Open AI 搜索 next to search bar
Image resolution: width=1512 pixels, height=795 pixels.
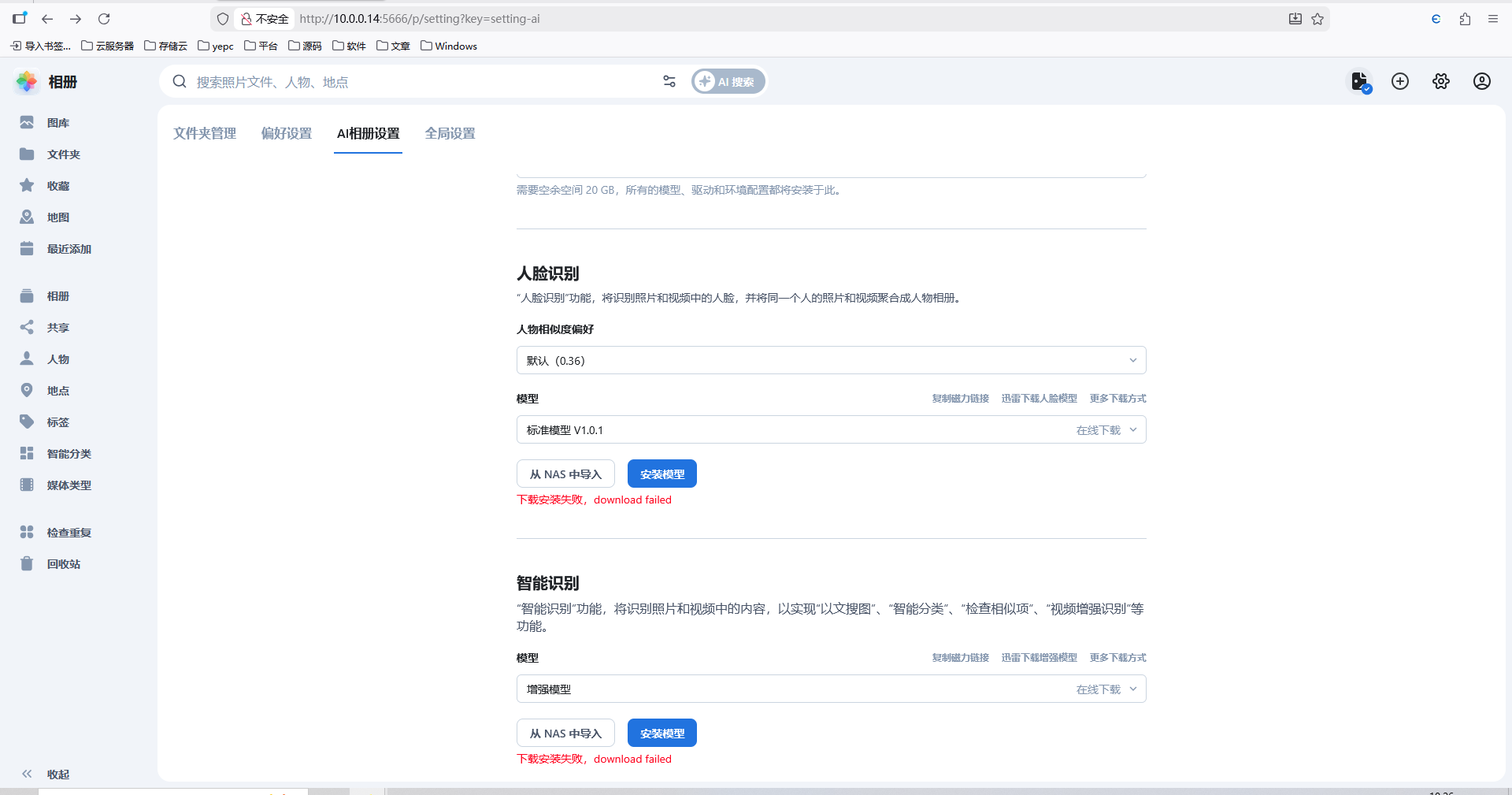pyautogui.click(x=726, y=81)
